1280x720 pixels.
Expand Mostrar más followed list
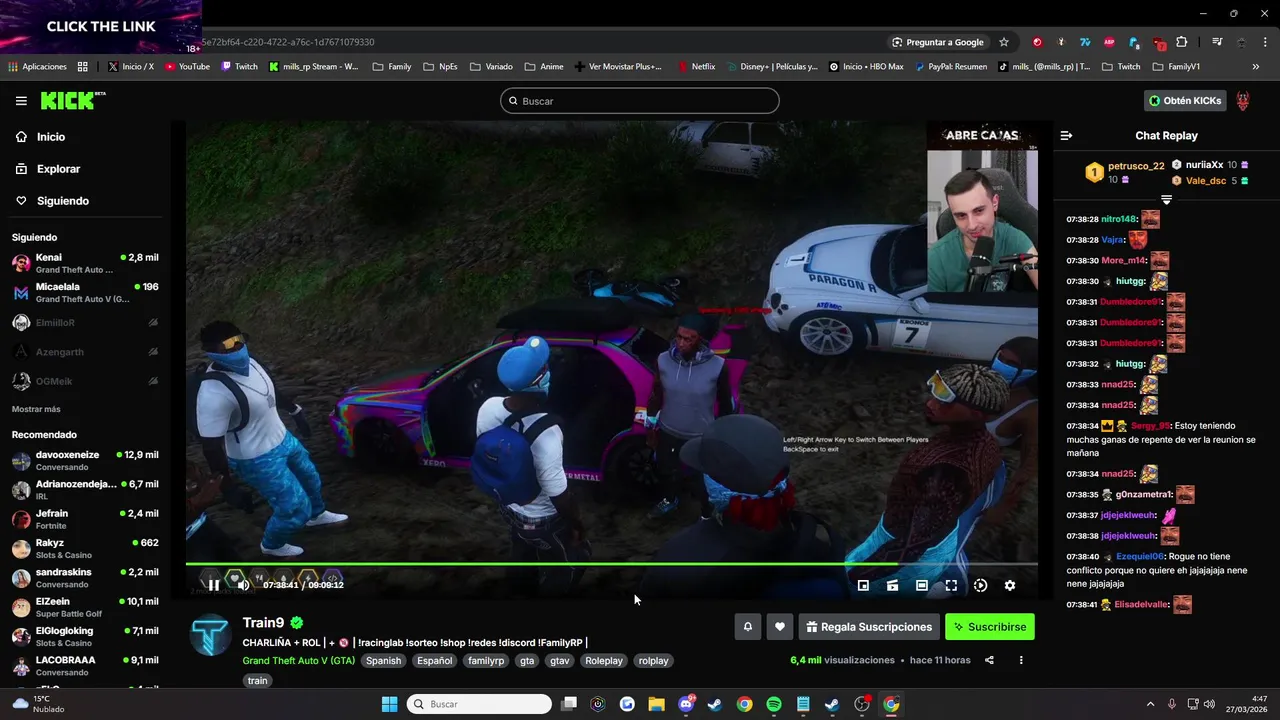pyautogui.click(x=36, y=409)
